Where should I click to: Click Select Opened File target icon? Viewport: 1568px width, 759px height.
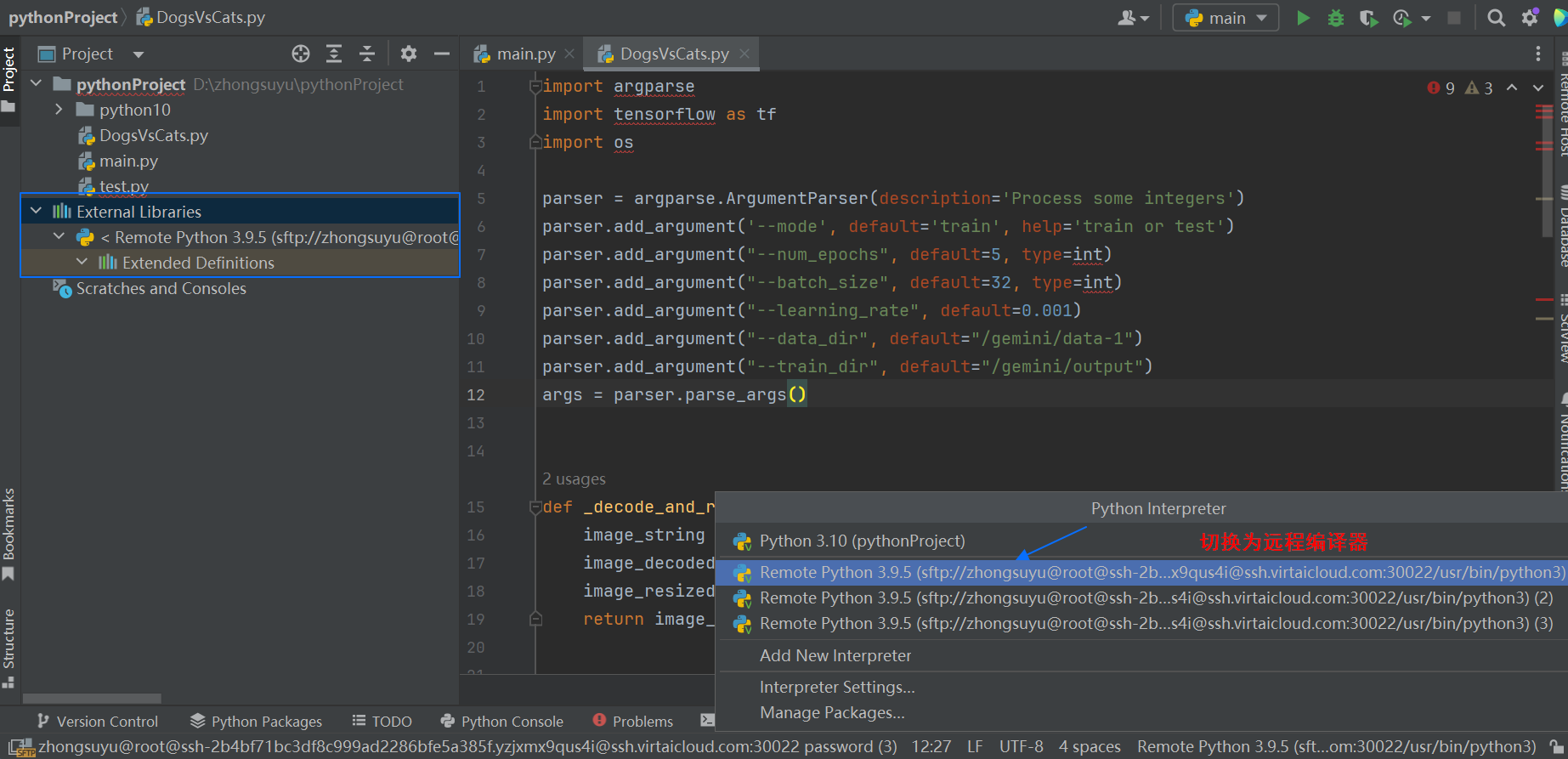(301, 54)
